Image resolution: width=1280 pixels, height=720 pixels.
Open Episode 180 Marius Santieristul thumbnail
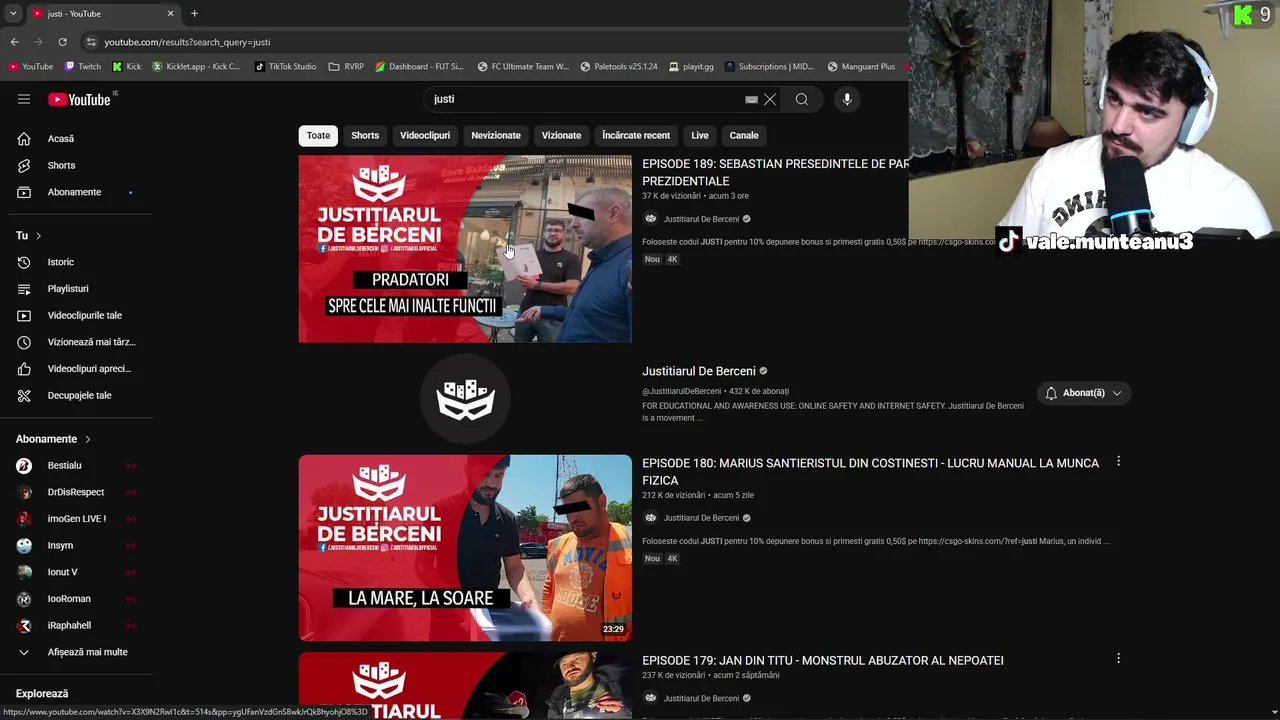(x=465, y=548)
